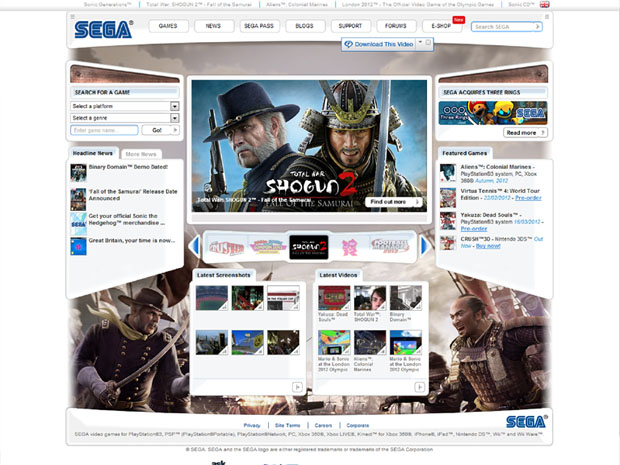This screenshot has width=620, height=465.
Task: Click the Go! game search button
Action: click(160, 130)
